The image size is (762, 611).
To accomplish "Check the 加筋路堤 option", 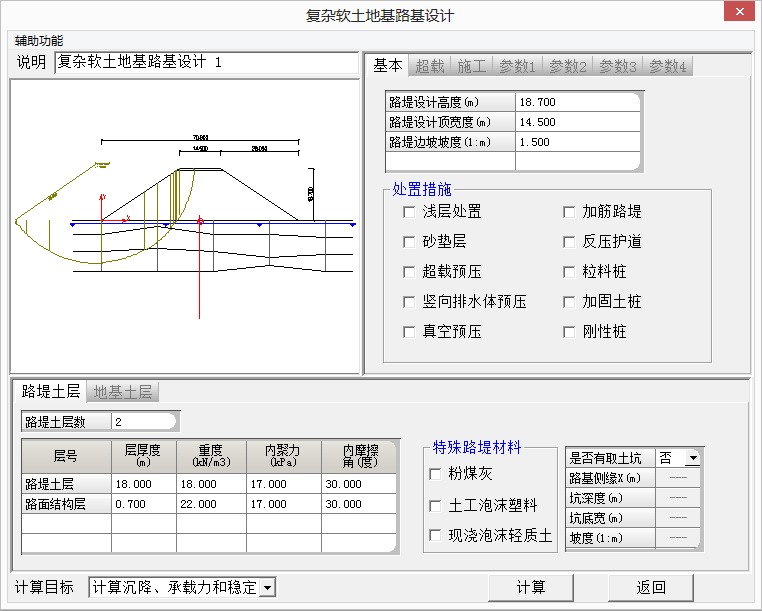I will [568, 212].
